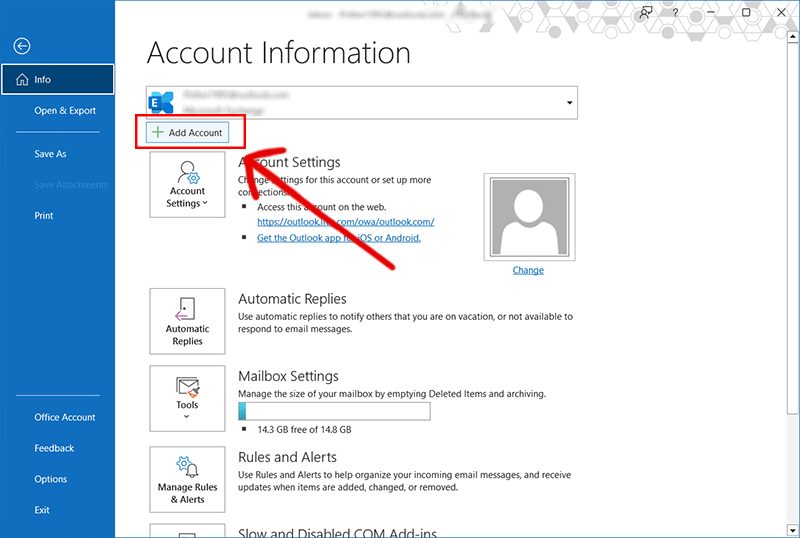Click the Account Information heading

(279, 53)
